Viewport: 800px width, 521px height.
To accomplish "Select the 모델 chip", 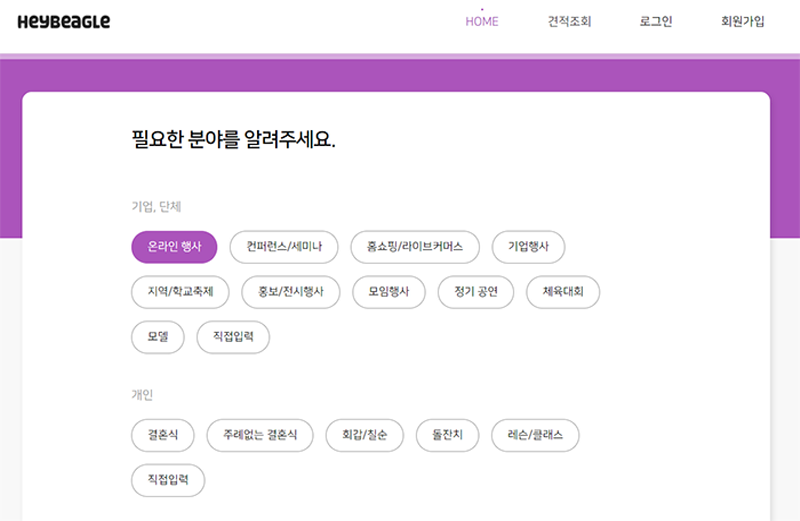I will [158, 337].
